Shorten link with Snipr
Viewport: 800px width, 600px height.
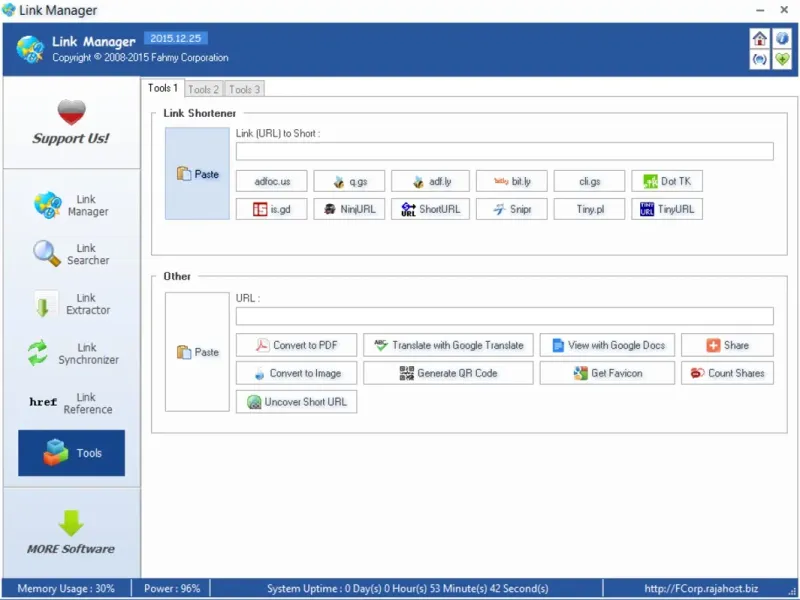pyautogui.click(x=512, y=209)
